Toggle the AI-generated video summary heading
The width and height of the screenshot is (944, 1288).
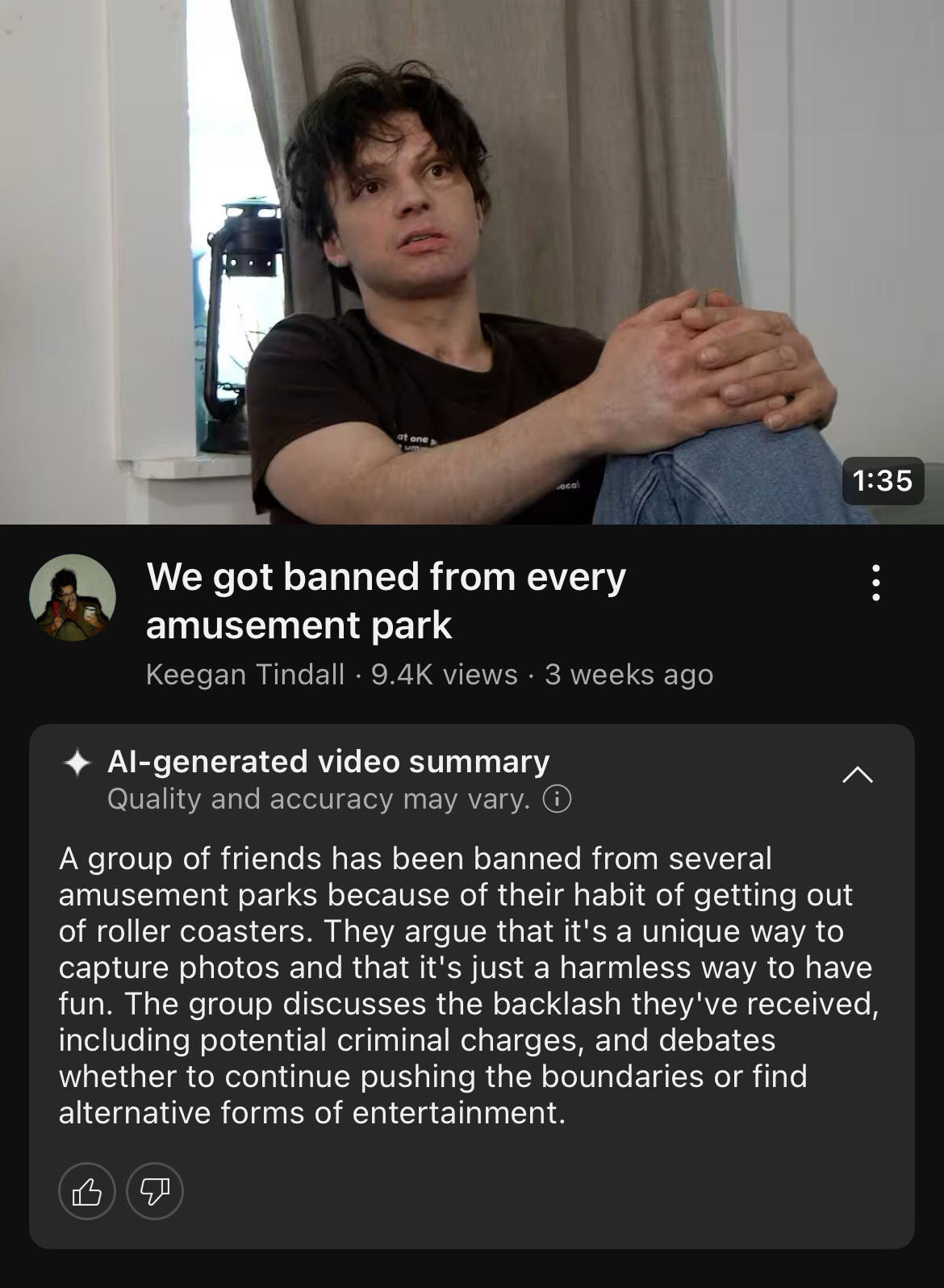pyautogui.click(x=328, y=761)
